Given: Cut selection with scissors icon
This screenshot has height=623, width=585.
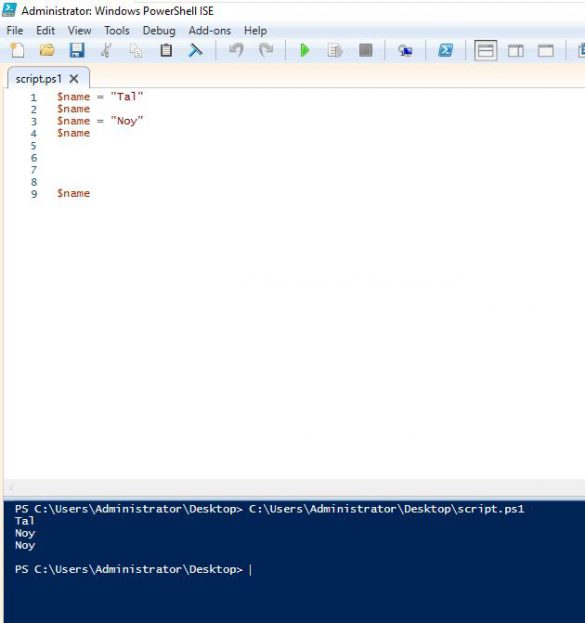Looking at the screenshot, I should pyautogui.click(x=106, y=50).
